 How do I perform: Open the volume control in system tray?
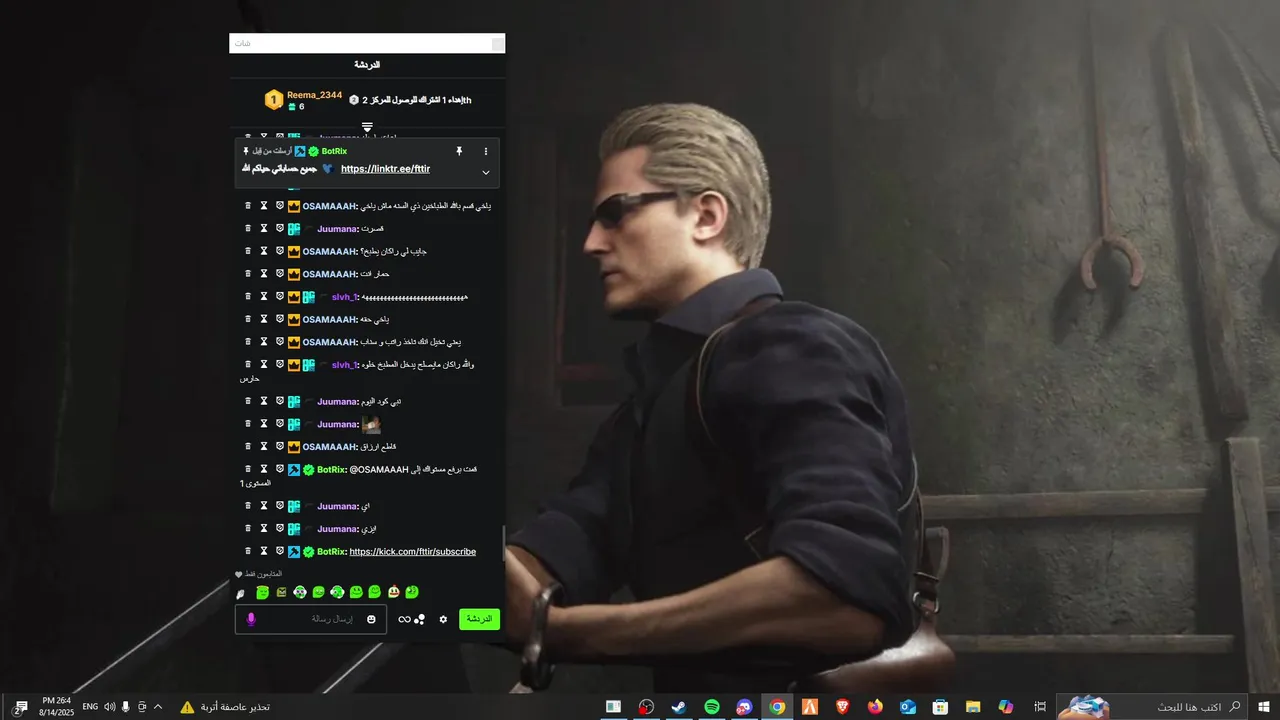[x=109, y=707]
